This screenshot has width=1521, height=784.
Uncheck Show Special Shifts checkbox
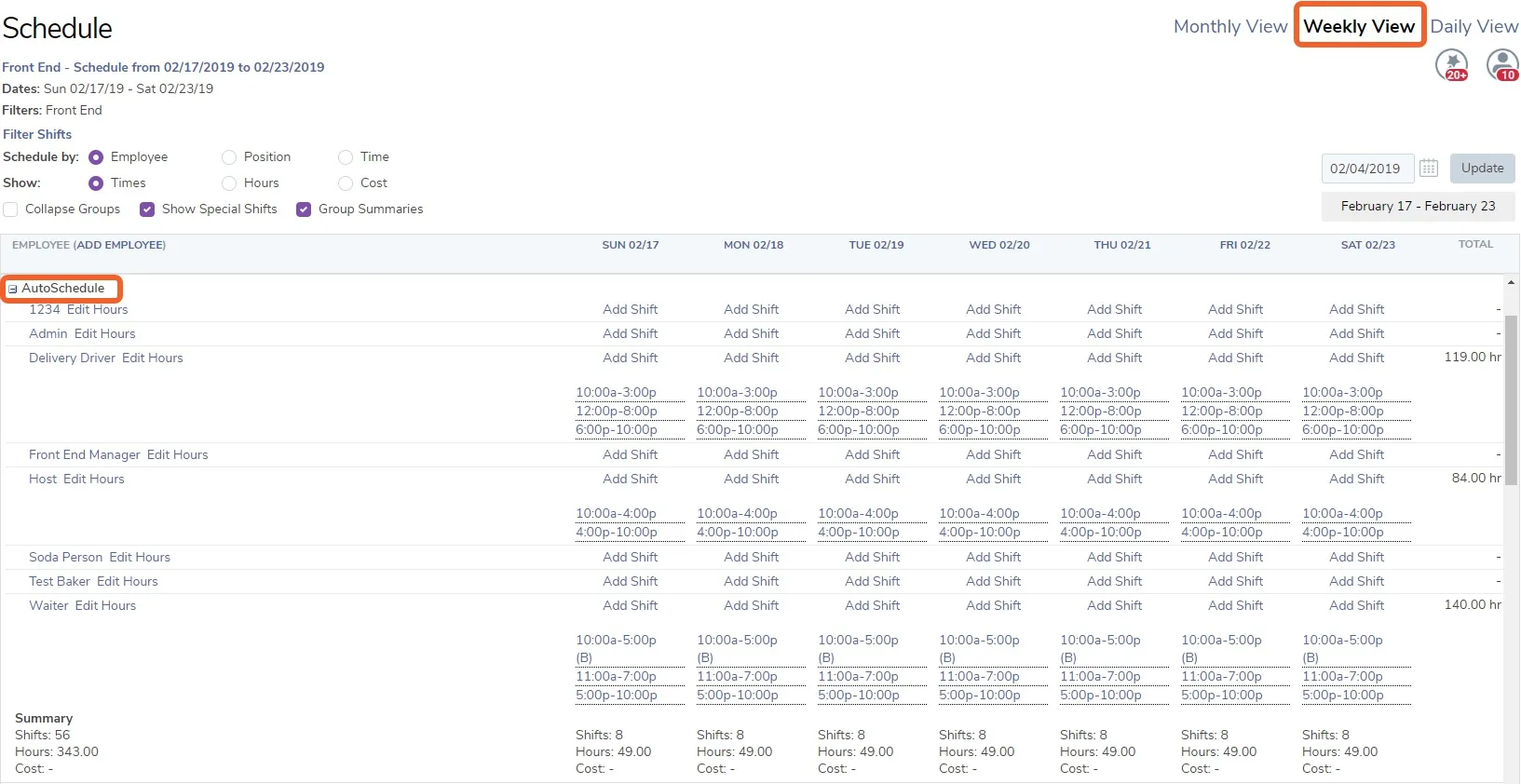(x=147, y=210)
